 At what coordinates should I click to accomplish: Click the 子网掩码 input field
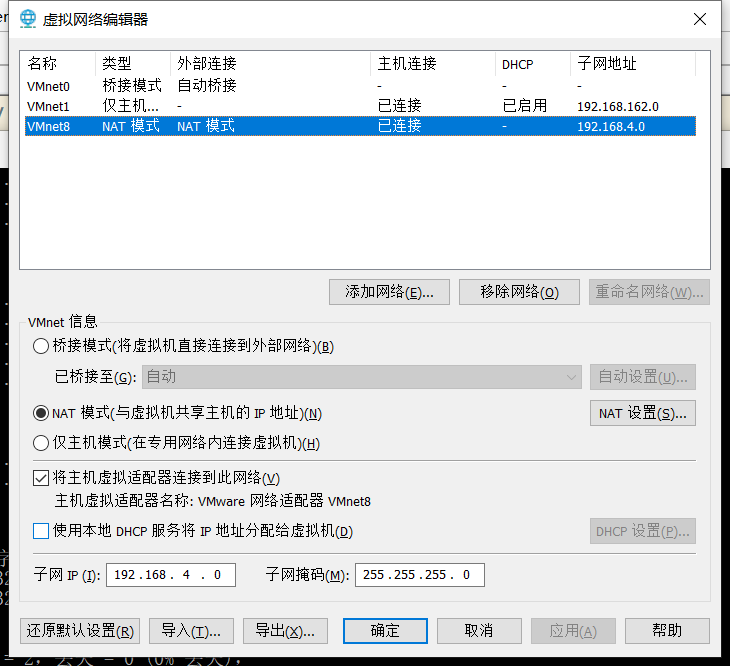[x=419, y=575]
